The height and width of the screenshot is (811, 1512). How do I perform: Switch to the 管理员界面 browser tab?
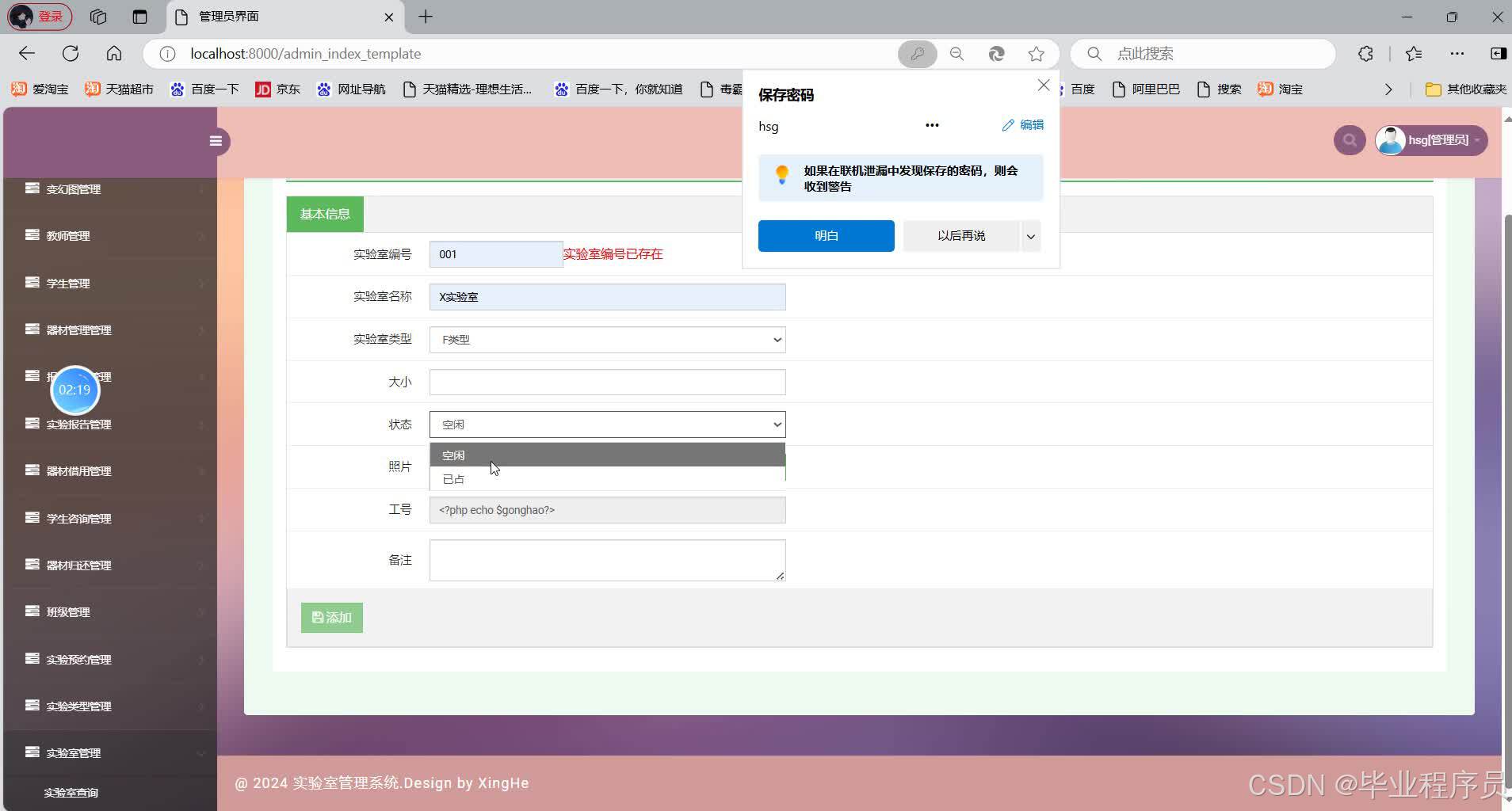230,16
